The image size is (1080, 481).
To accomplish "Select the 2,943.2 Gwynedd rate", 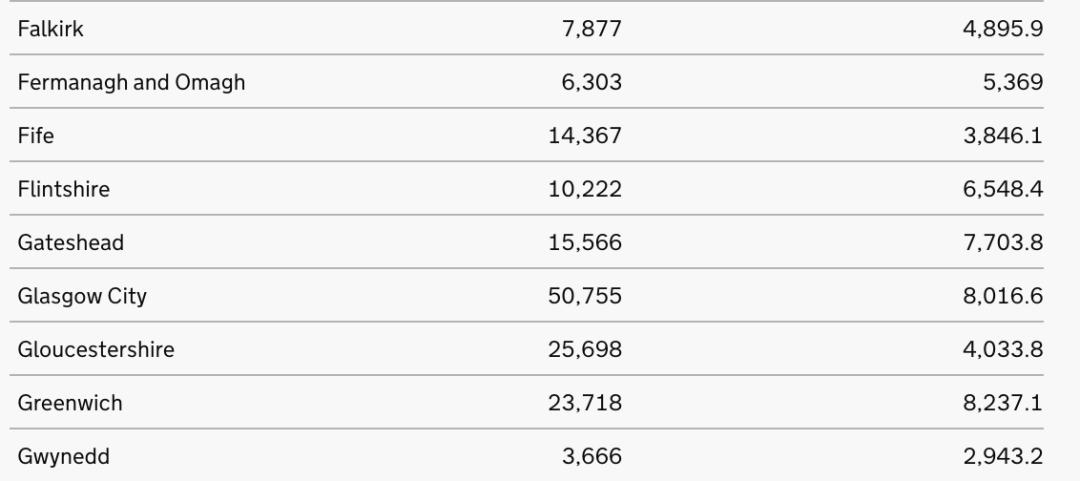I will [x=1002, y=457].
